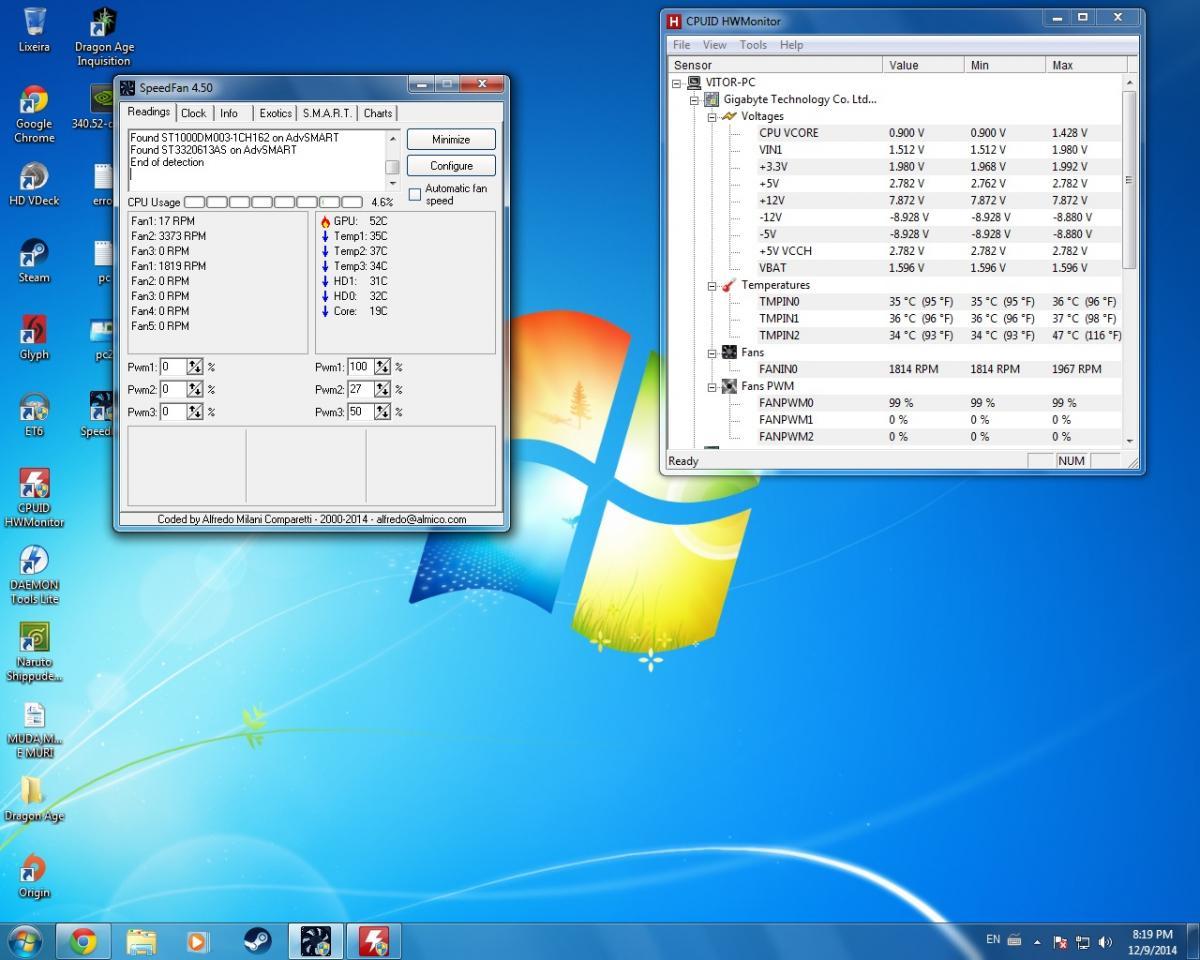The image size is (1200, 960).
Task: Open the Dragon Age Inquisition desktop shortcut
Action: pyautogui.click(x=104, y=37)
